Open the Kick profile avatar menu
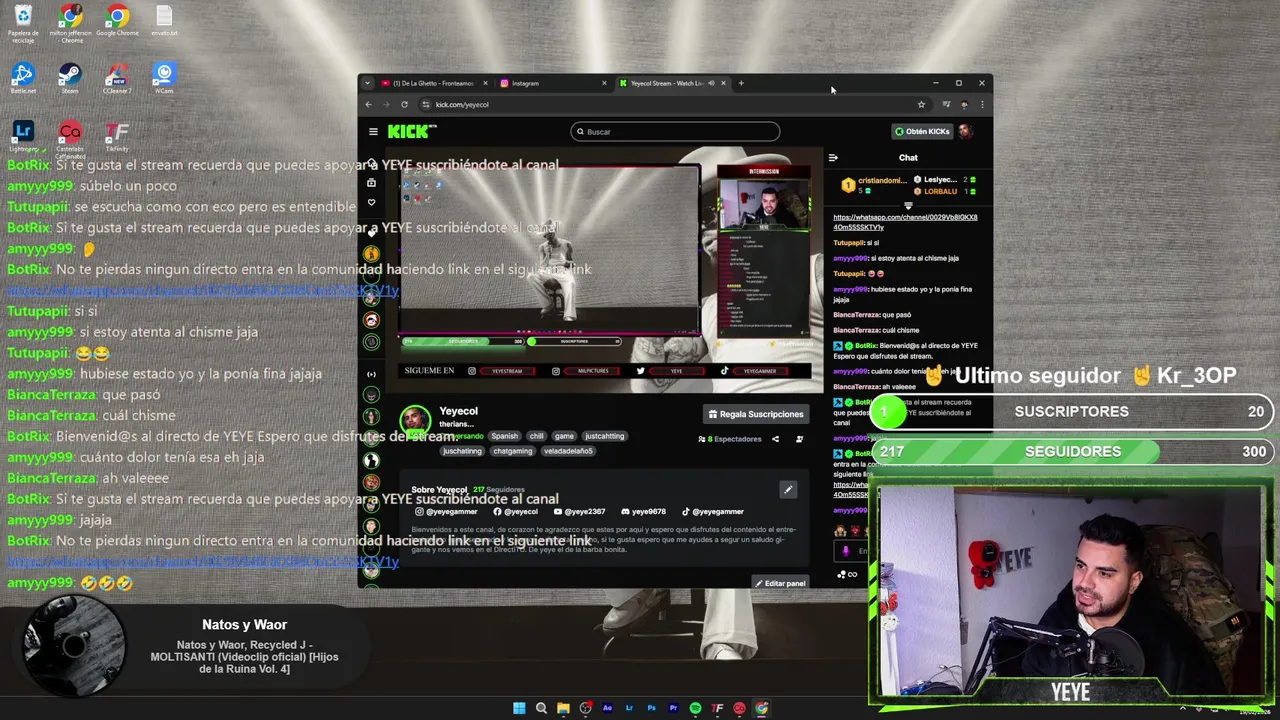The height and width of the screenshot is (720, 1280). click(965, 131)
